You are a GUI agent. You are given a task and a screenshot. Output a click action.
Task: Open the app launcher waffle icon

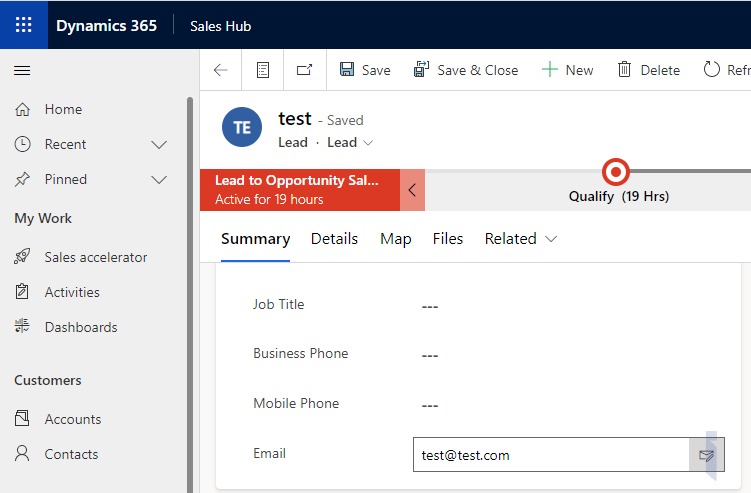(23, 24)
